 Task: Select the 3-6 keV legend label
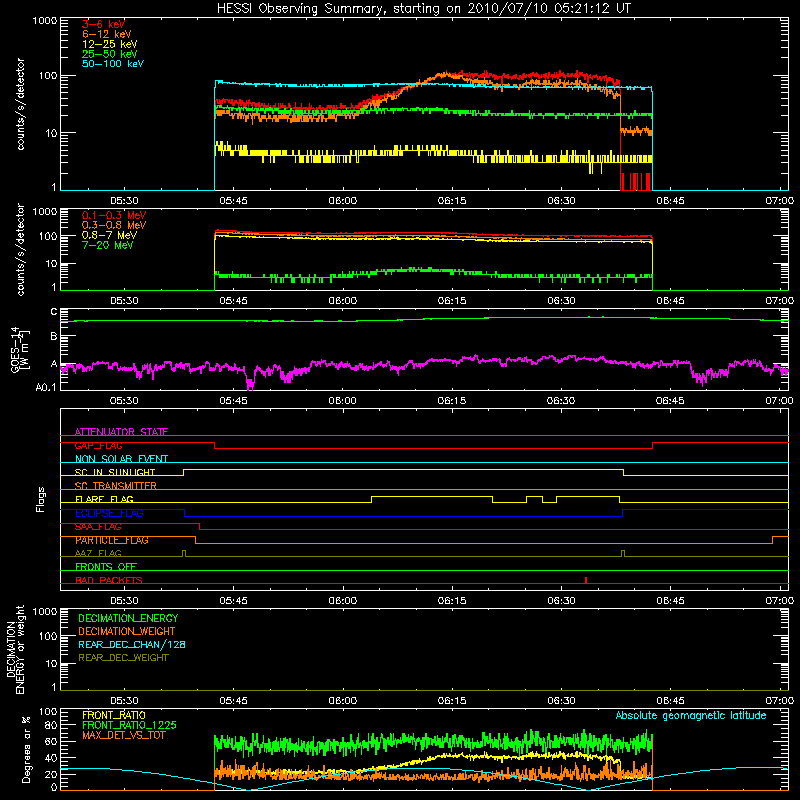[103, 24]
